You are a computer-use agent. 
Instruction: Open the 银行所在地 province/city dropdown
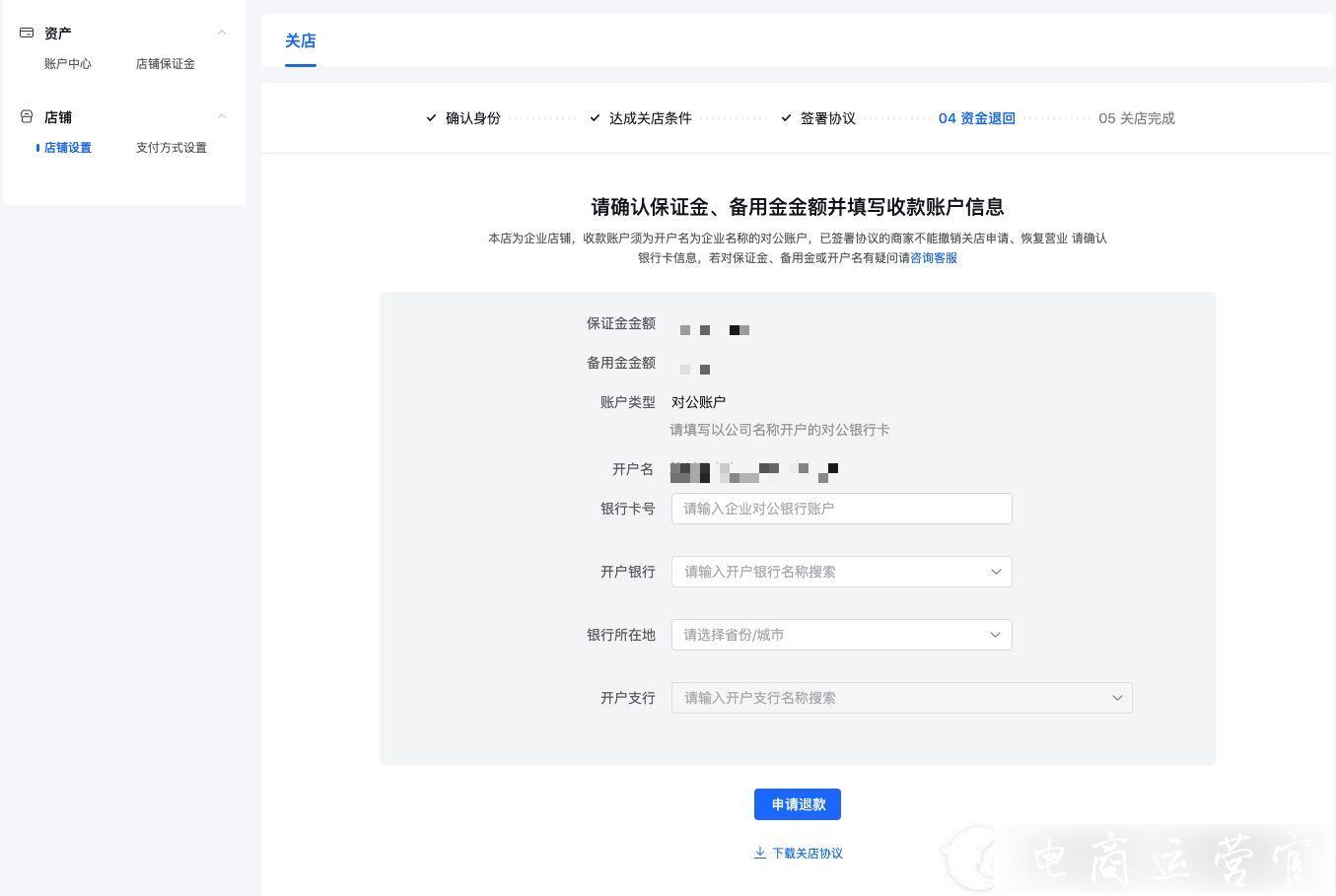coord(841,635)
